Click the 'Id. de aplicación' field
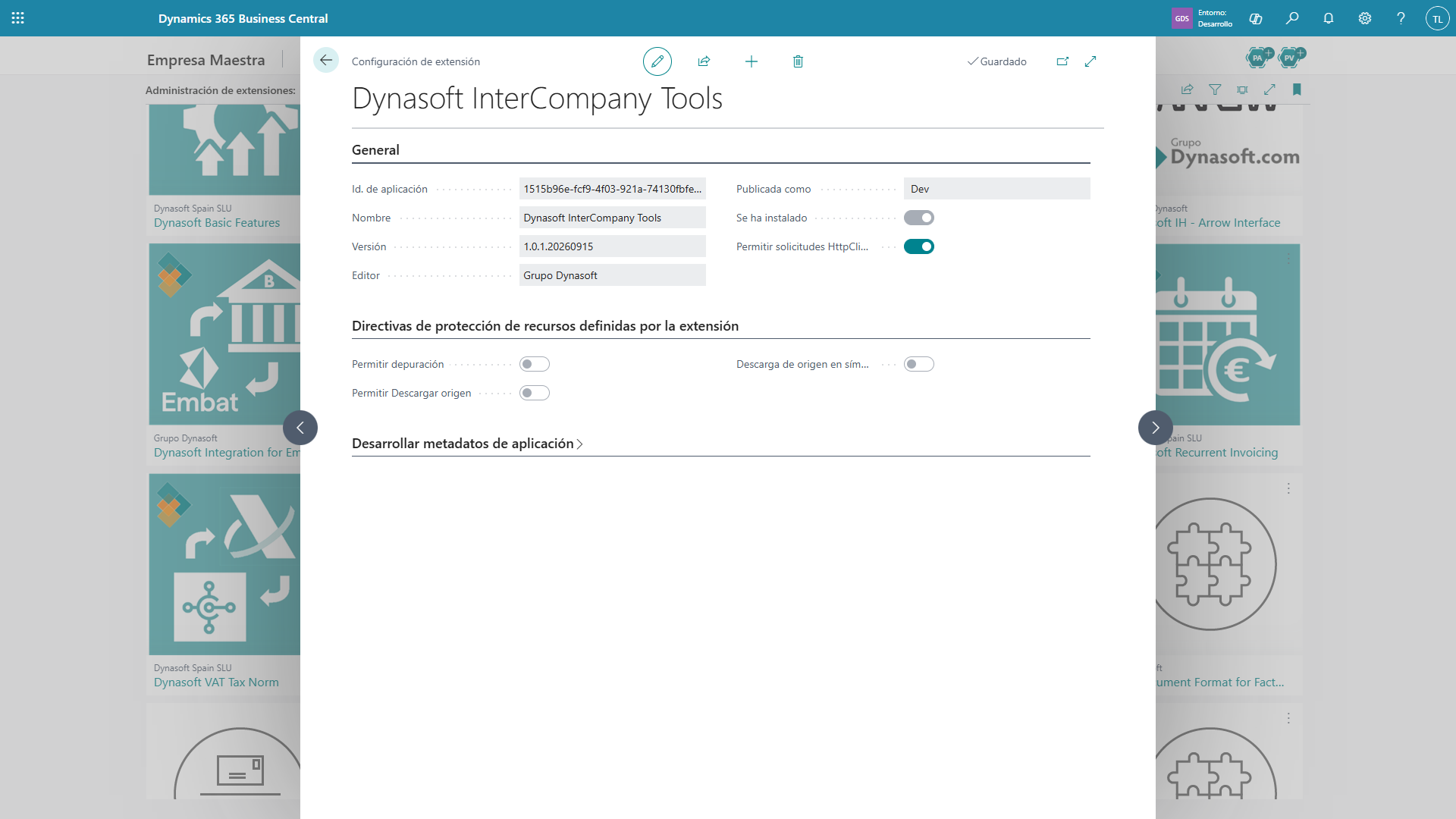The image size is (1456, 819). coord(613,189)
